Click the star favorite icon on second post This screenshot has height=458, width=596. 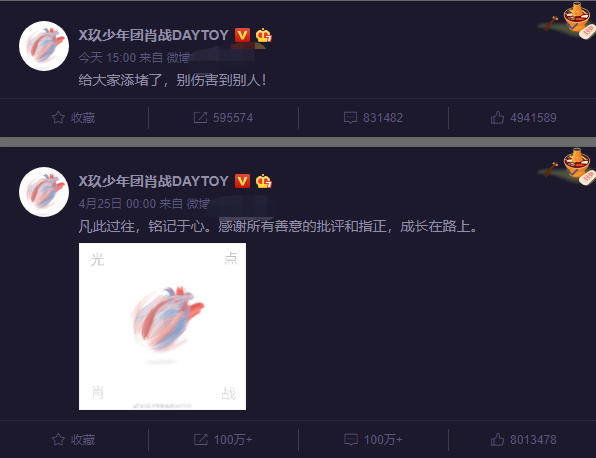pos(58,439)
